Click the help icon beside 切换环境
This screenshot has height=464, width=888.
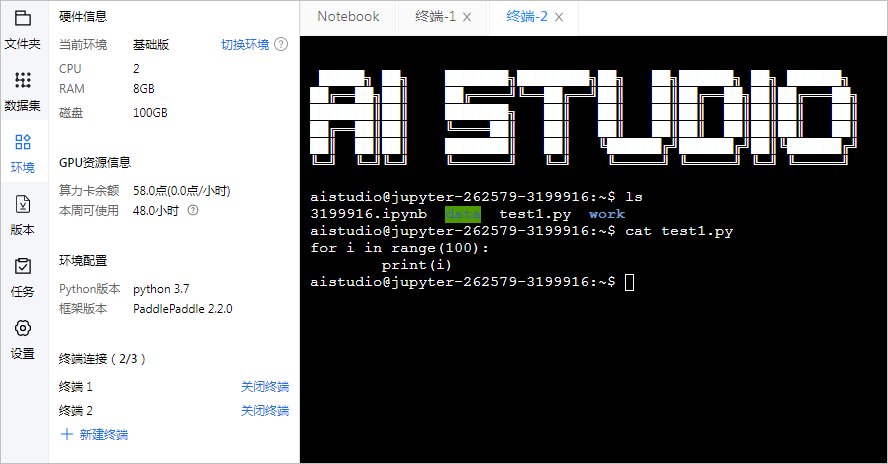point(281,44)
